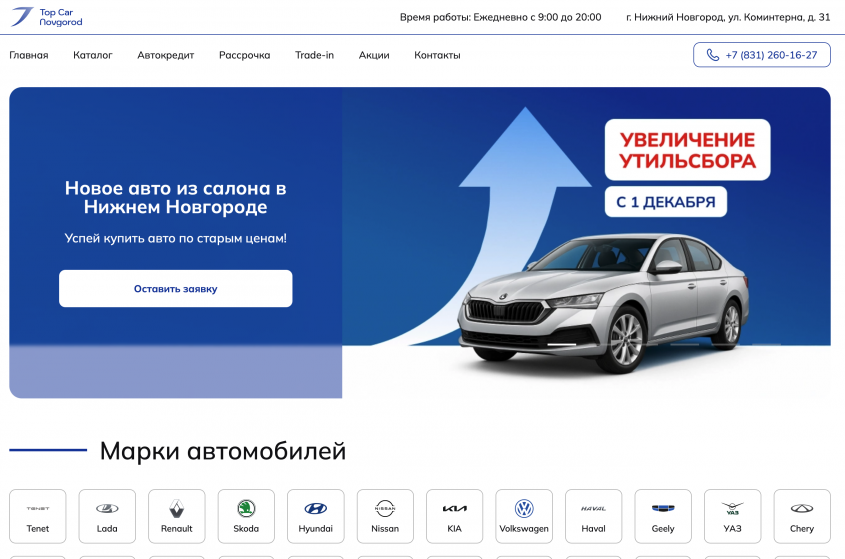Viewport: 845px width, 559px height.
Task: Open the Каталог menu item
Action: [x=93, y=55]
